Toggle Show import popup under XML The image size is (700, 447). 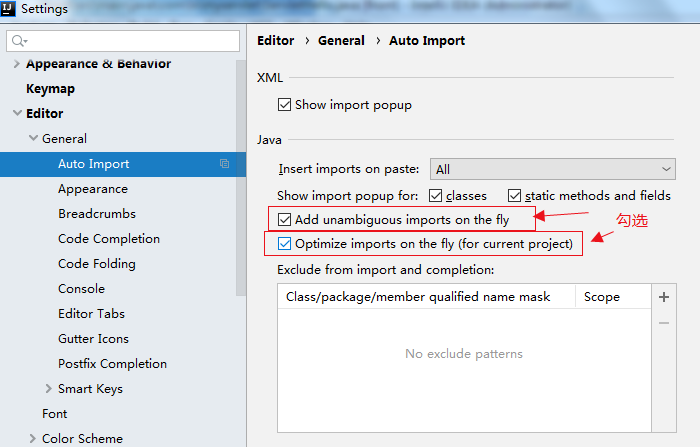[x=284, y=105]
